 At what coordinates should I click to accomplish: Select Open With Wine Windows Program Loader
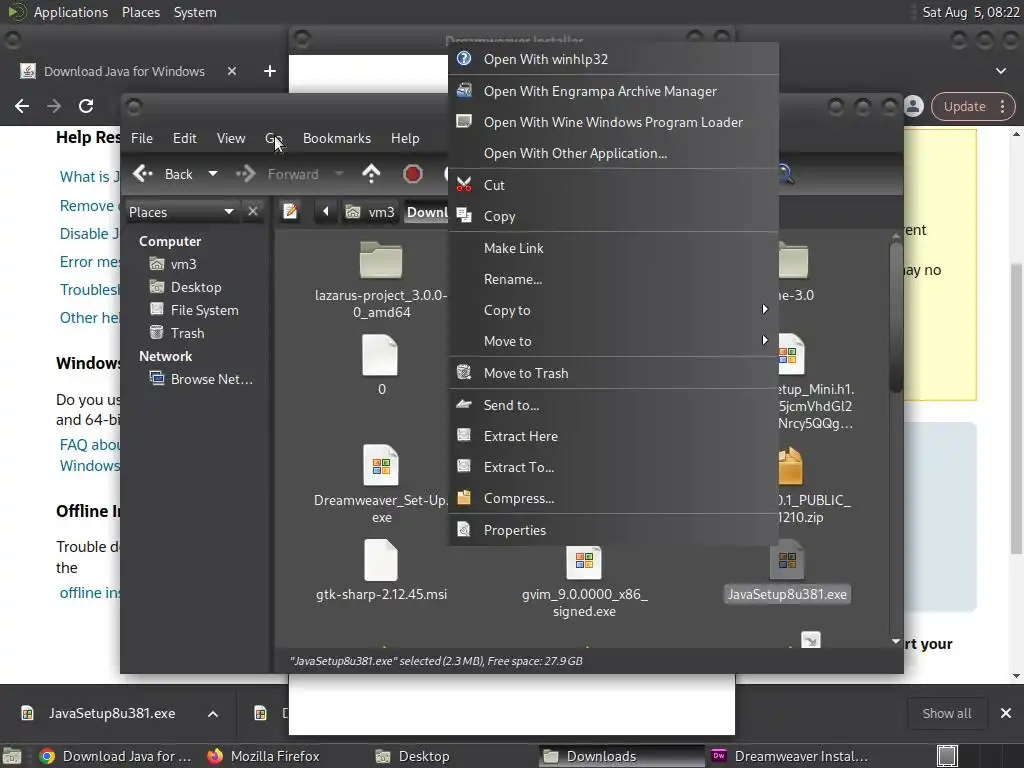point(613,122)
